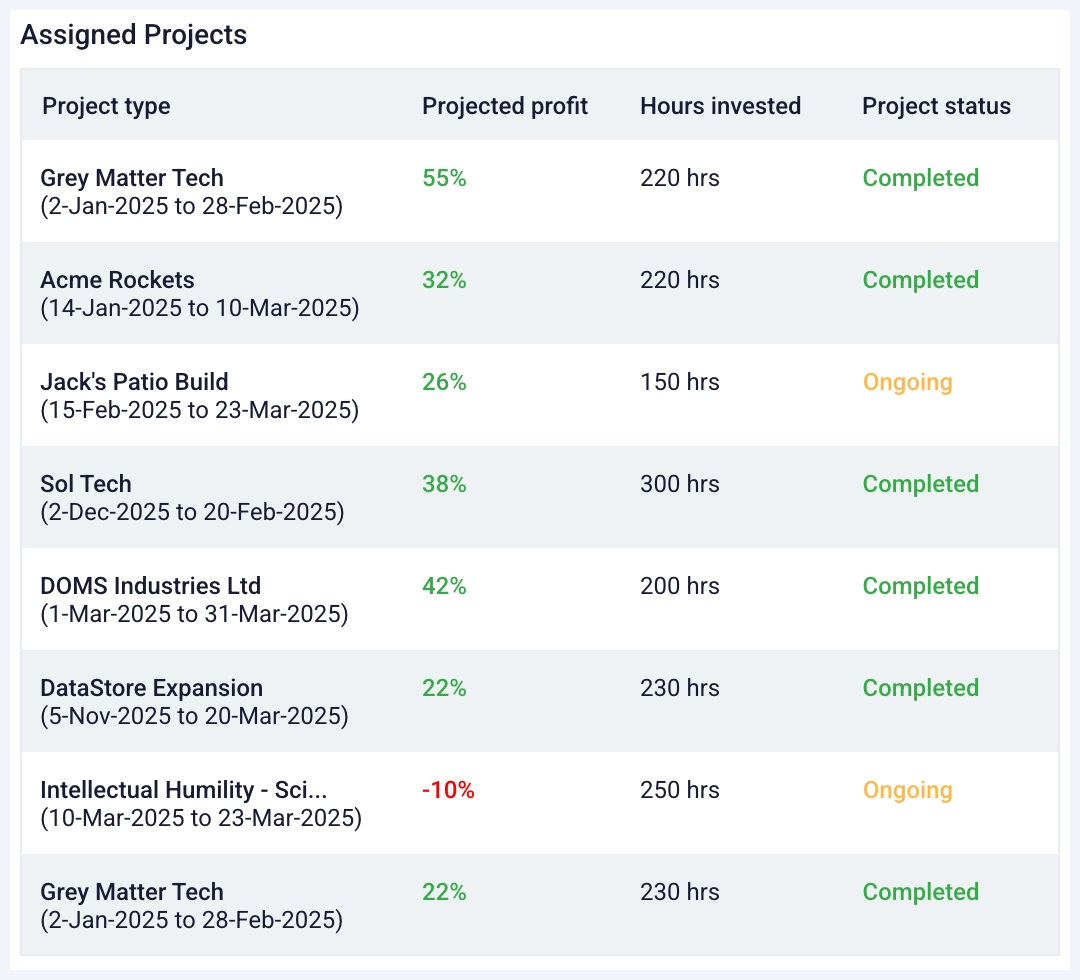The width and height of the screenshot is (1080, 980).
Task: Select the Project type column header
Action: point(106,105)
